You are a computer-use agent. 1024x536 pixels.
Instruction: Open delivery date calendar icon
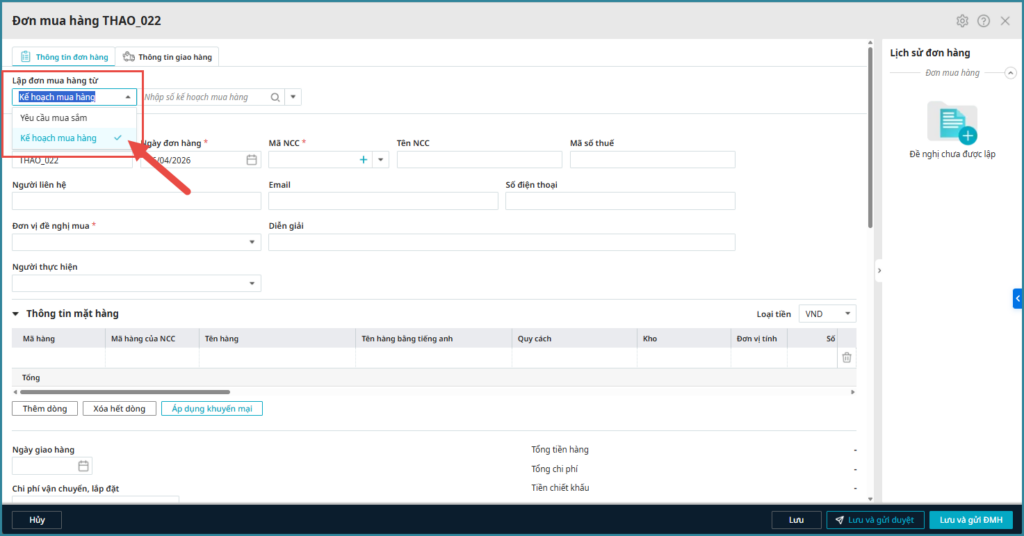pyautogui.click(x=84, y=466)
